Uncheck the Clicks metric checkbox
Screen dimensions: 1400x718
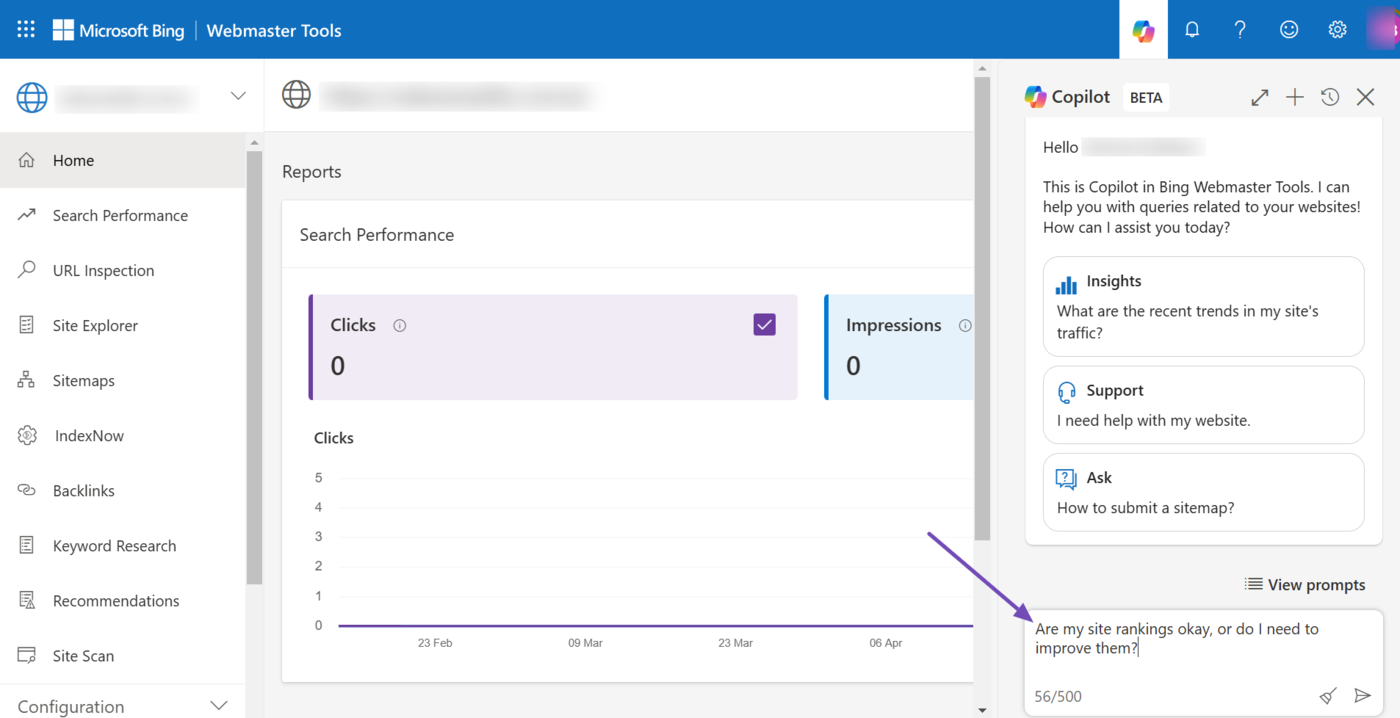tap(764, 325)
